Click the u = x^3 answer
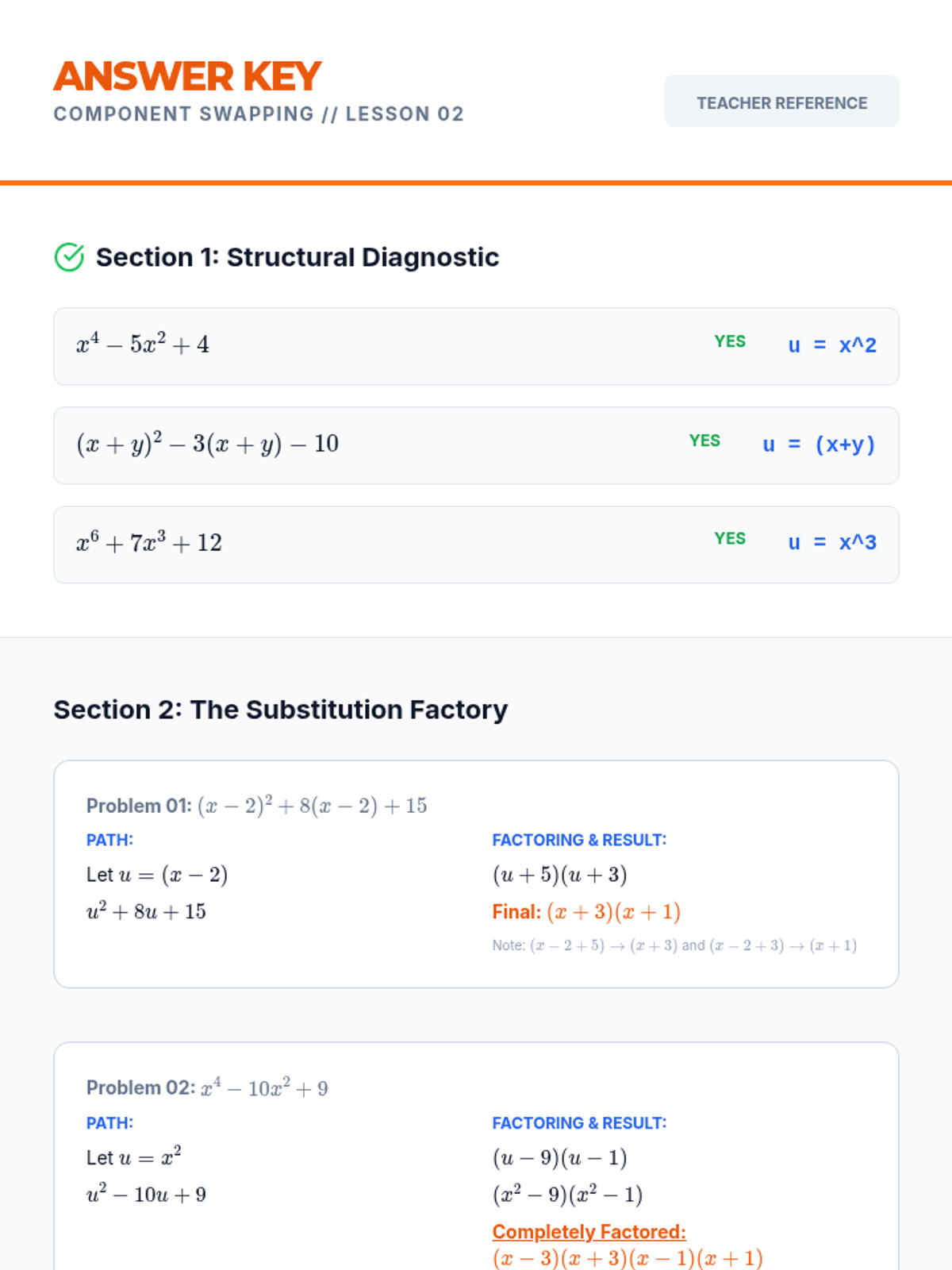Screen dimensions: 952x1270 832,543
